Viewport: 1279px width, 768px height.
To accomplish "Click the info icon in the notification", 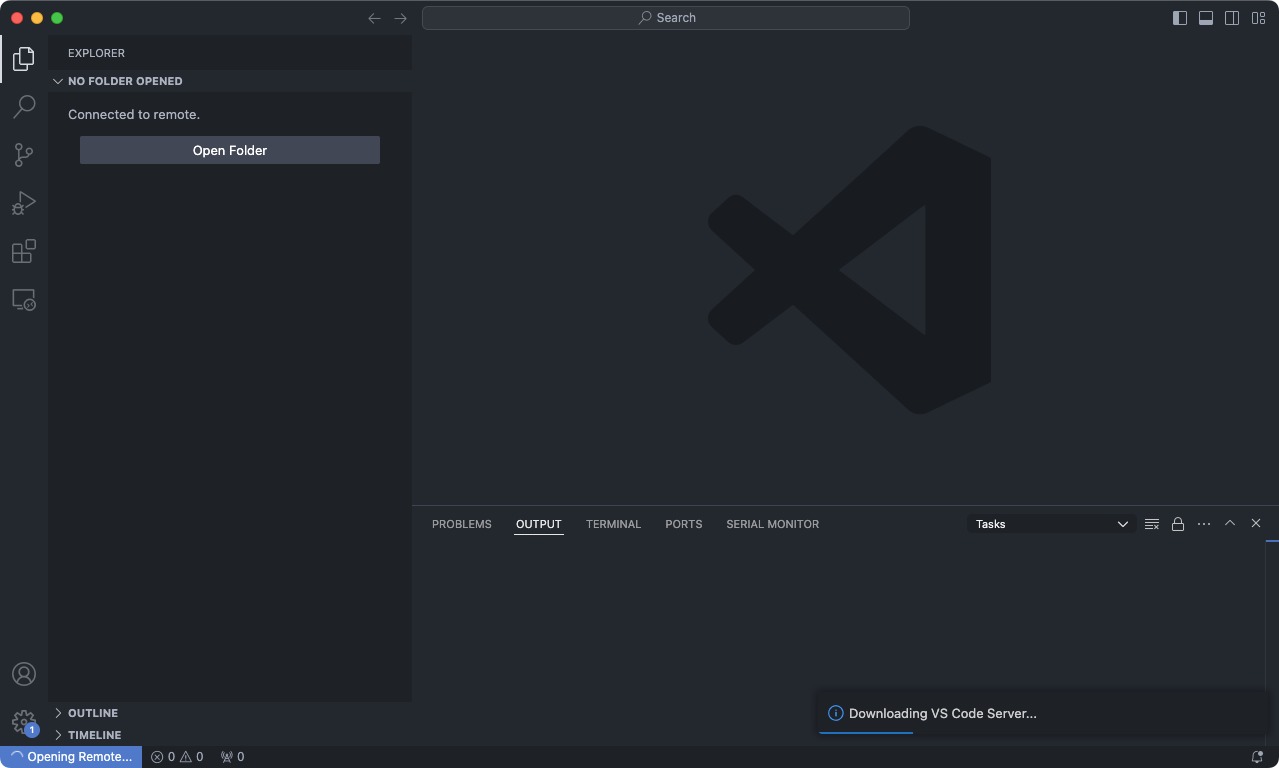I will click(836, 713).
